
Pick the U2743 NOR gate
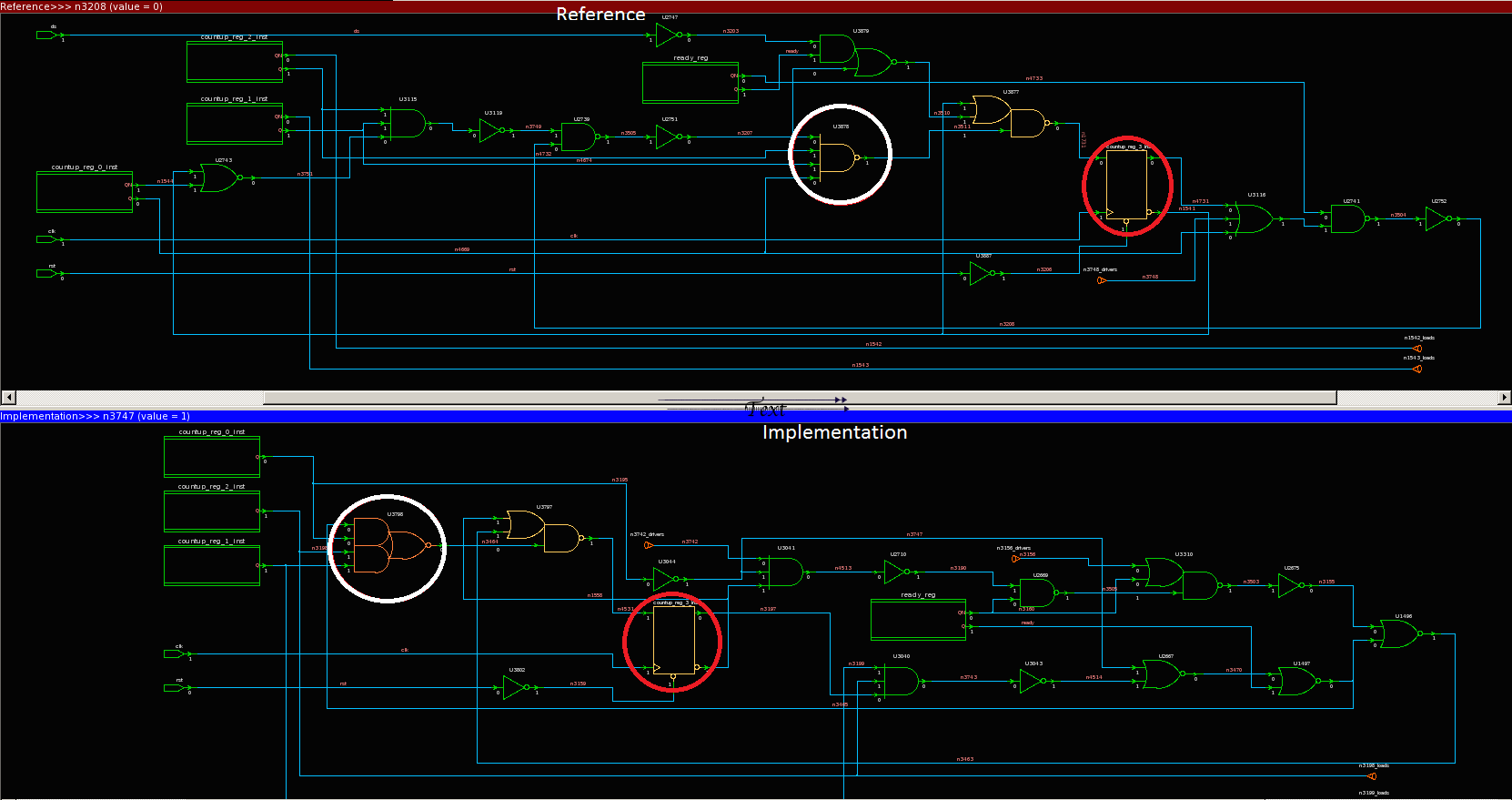coord(218,178)
